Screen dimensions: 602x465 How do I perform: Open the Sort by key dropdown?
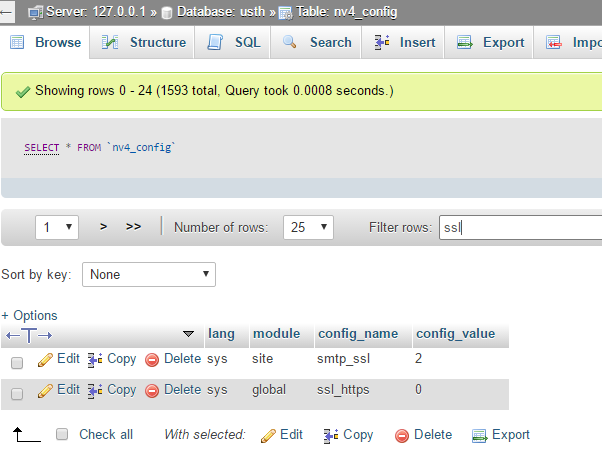149,275
